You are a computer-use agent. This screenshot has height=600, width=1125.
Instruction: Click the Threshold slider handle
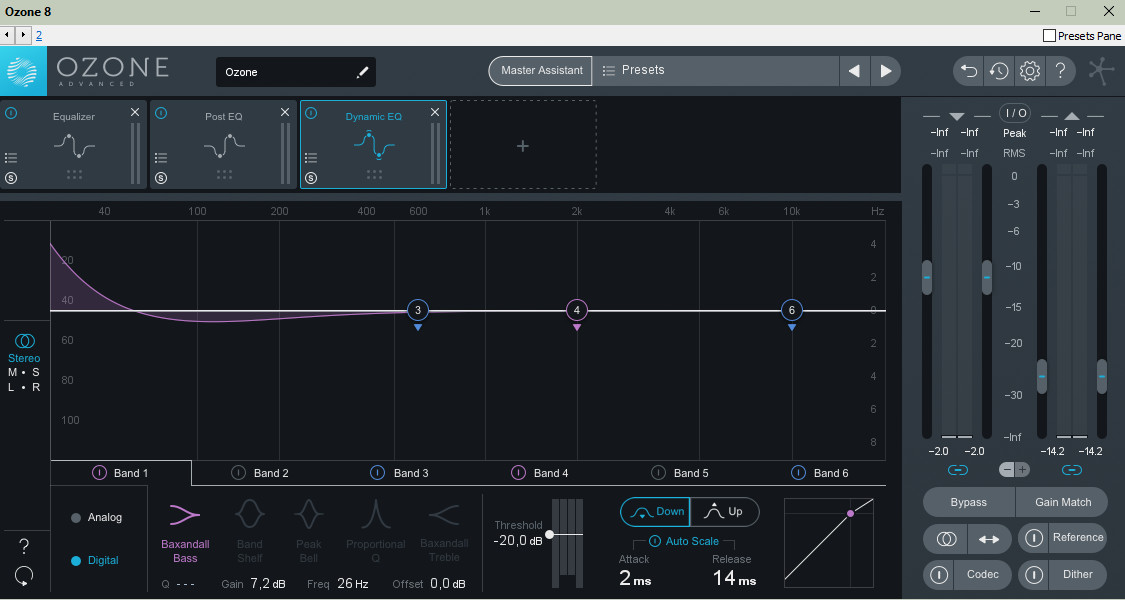pyautogui.click(x=550, y=534)
